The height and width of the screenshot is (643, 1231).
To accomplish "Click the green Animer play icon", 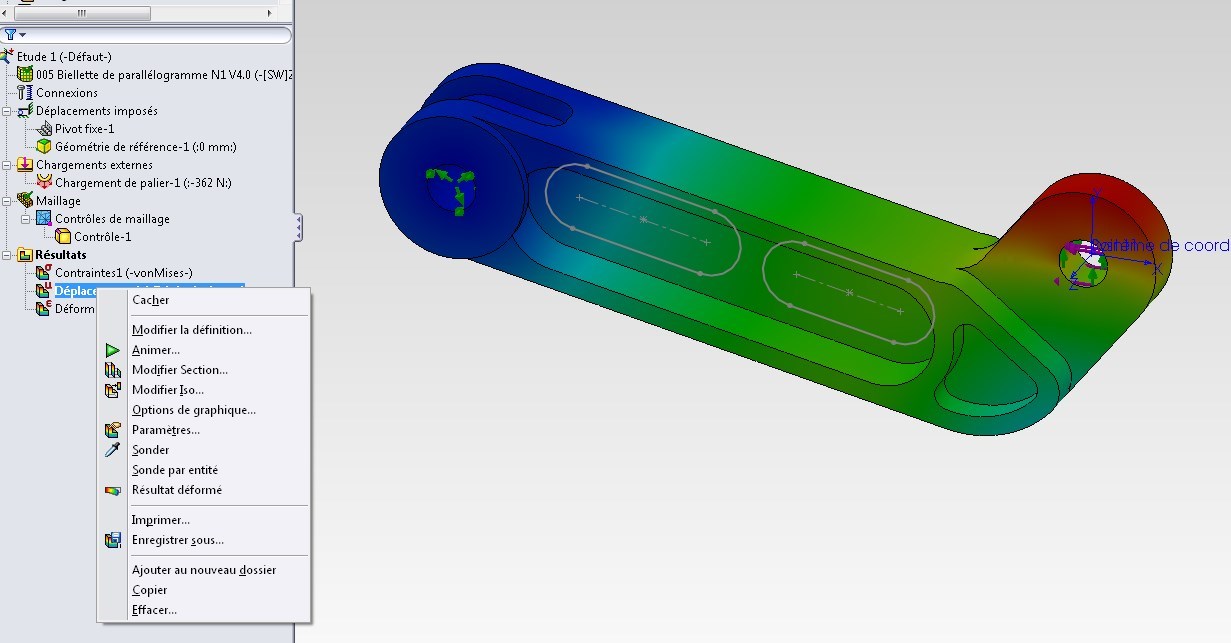I will click(x=113, y=350).
